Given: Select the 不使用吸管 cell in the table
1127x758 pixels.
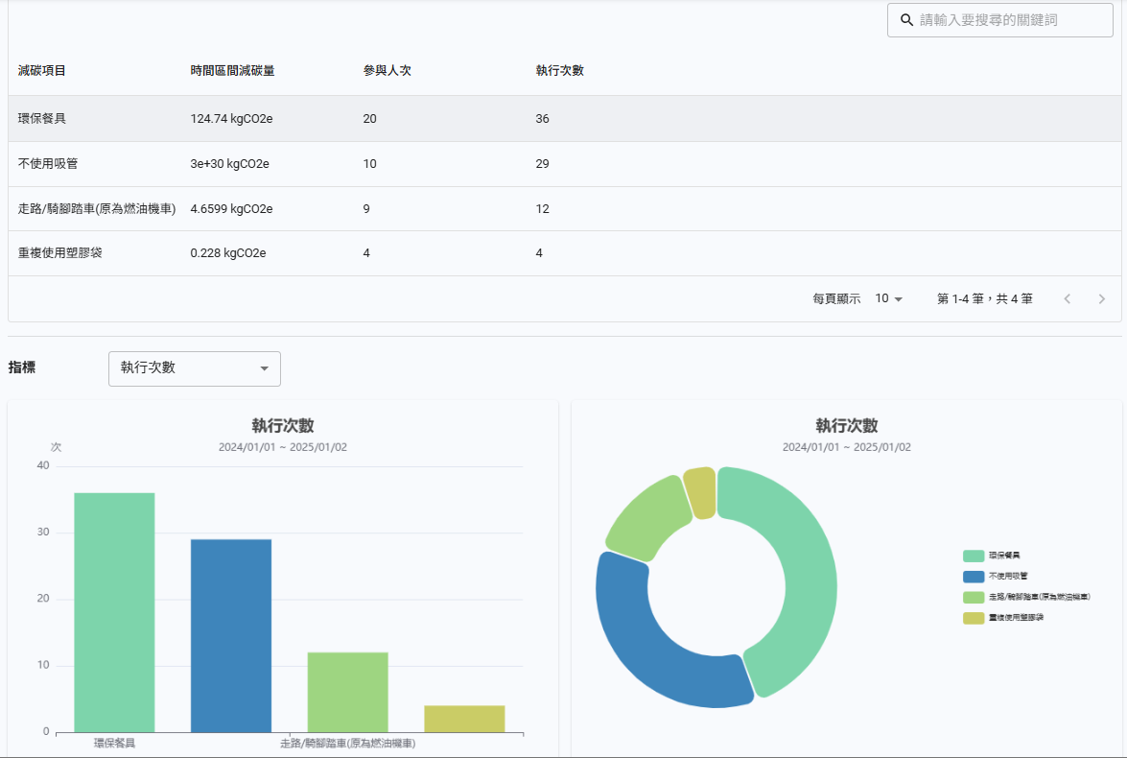Looking at the screenshot, I should [47, 164].
